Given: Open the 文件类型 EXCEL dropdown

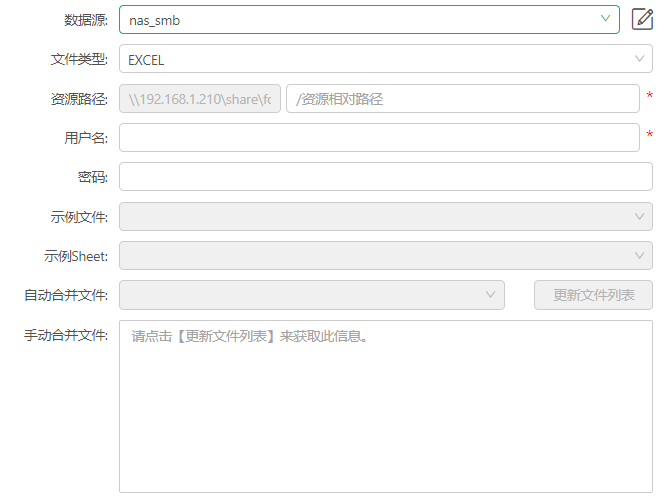Looking at the screenshot, I should click(x=386, y=59).
